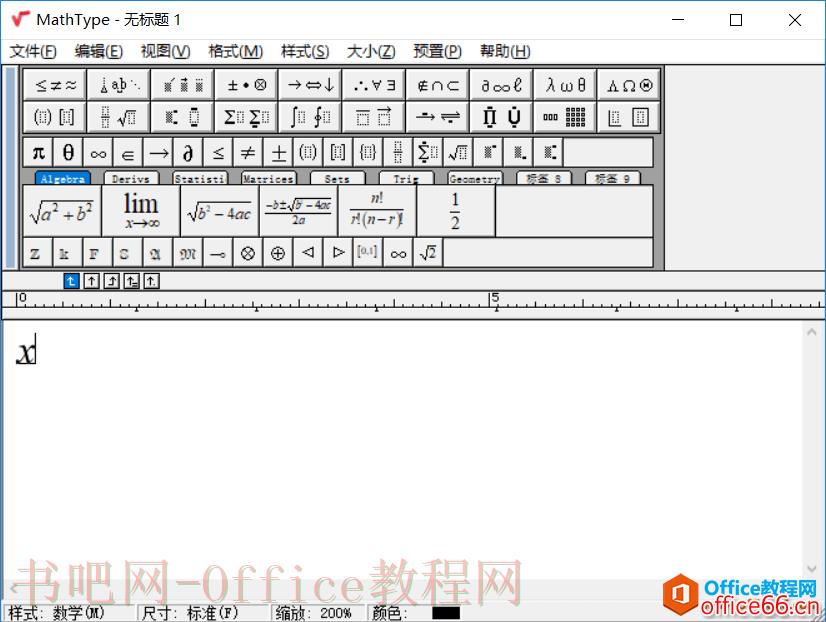The height and width of the screenshot is (622, 826).
Task: Switch to the Trig tab
Action: pyautogui.click(x=406, y=179)
